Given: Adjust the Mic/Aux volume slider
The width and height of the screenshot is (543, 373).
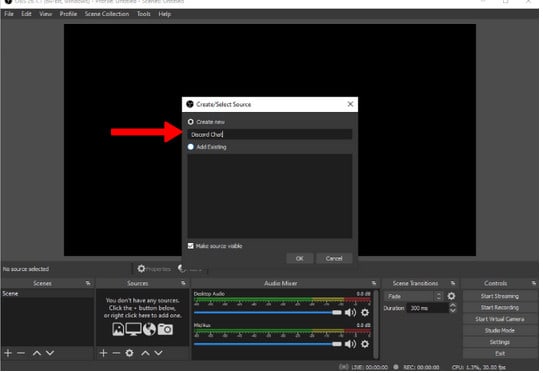Looking at the screenshot, I should tap(268, 345).
